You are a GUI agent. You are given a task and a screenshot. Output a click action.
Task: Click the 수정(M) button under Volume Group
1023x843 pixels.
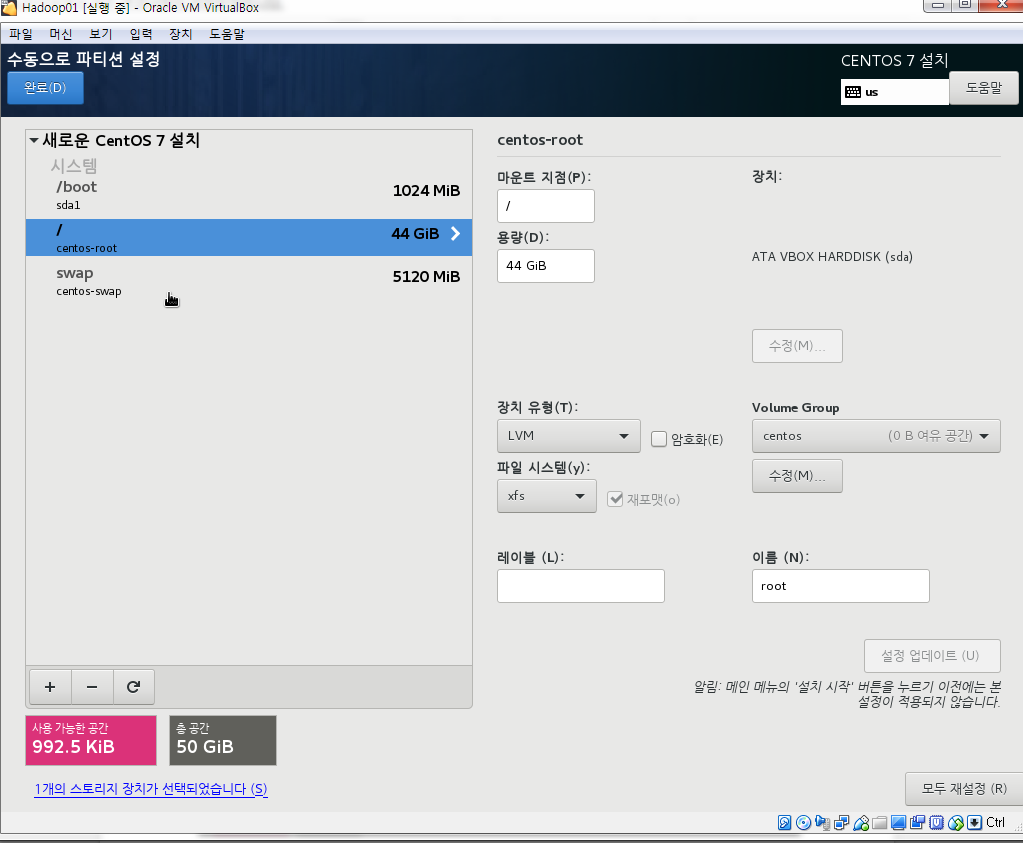(x=797, y=476)
